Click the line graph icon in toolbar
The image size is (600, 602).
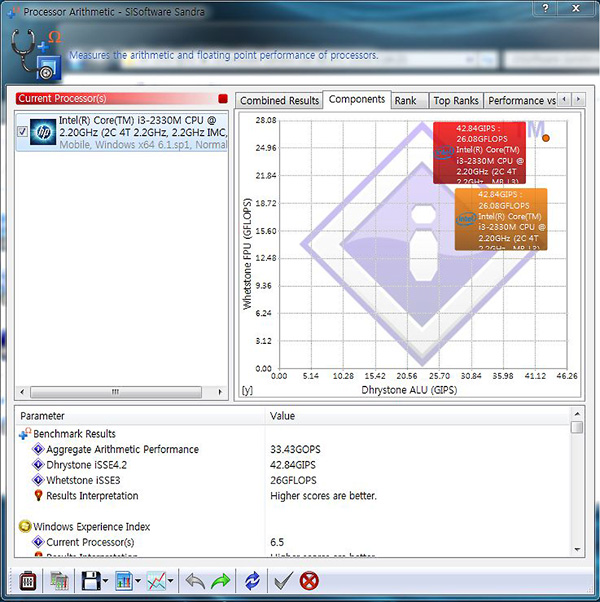157,581
